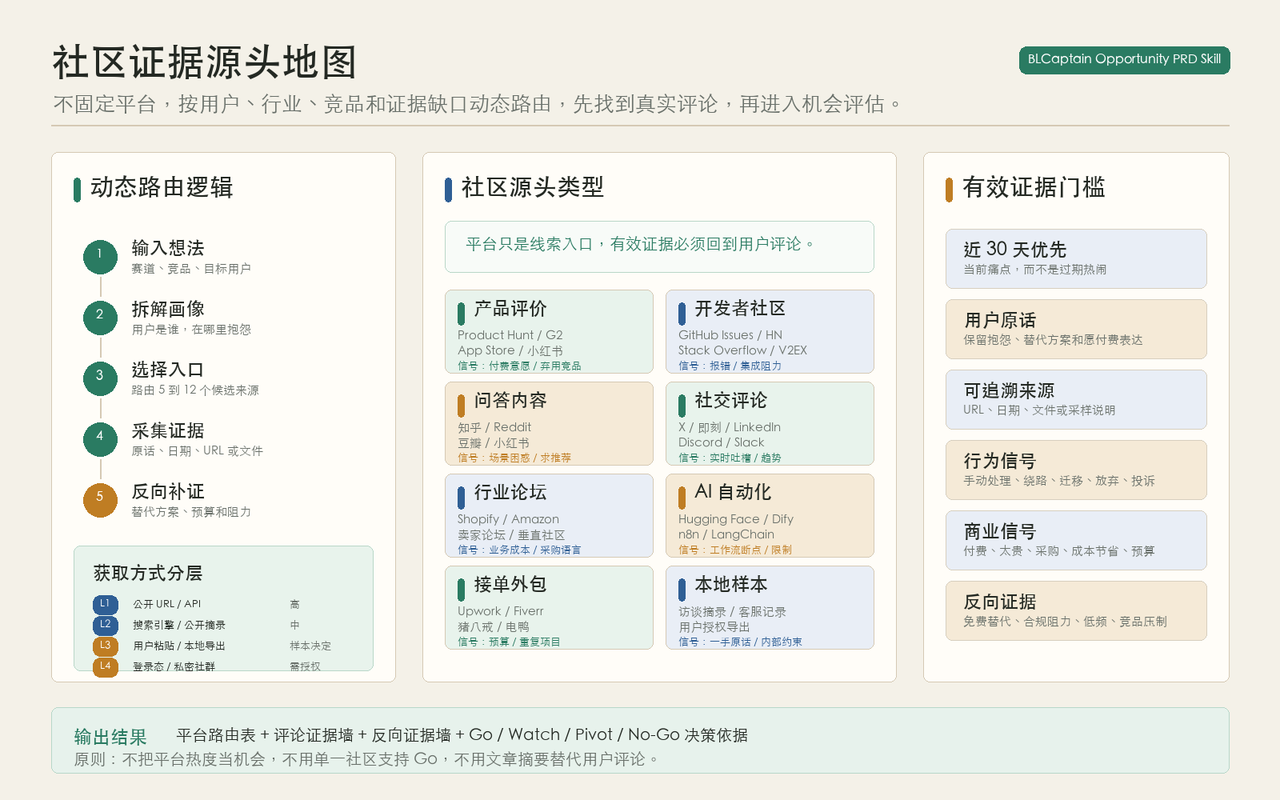Click the BLCaptain Opportunity PRD Skill badge
The height and width of the screenshot is (800, 1280).
pos(1124,60)
